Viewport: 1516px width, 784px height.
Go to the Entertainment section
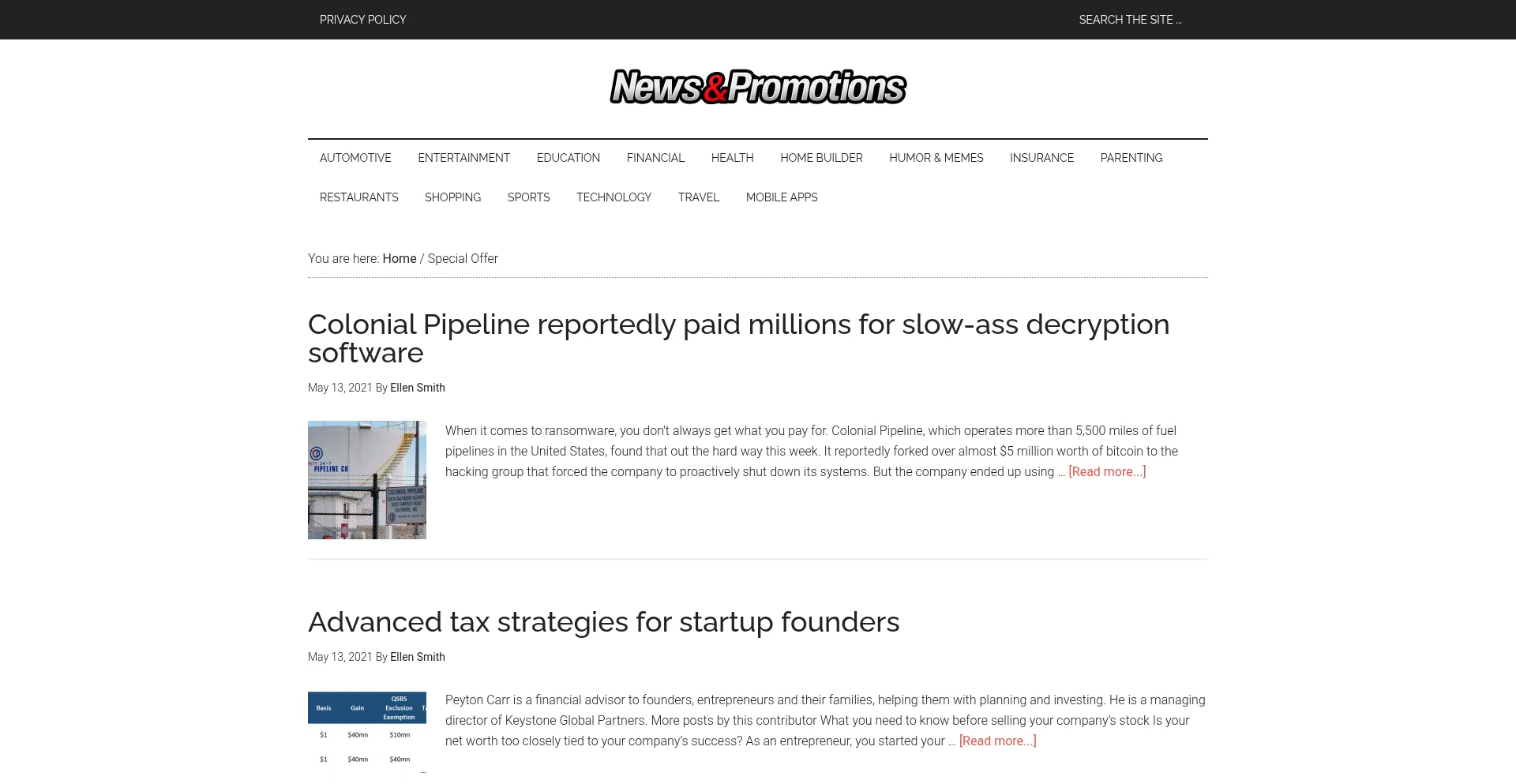(x=463, y=158)
